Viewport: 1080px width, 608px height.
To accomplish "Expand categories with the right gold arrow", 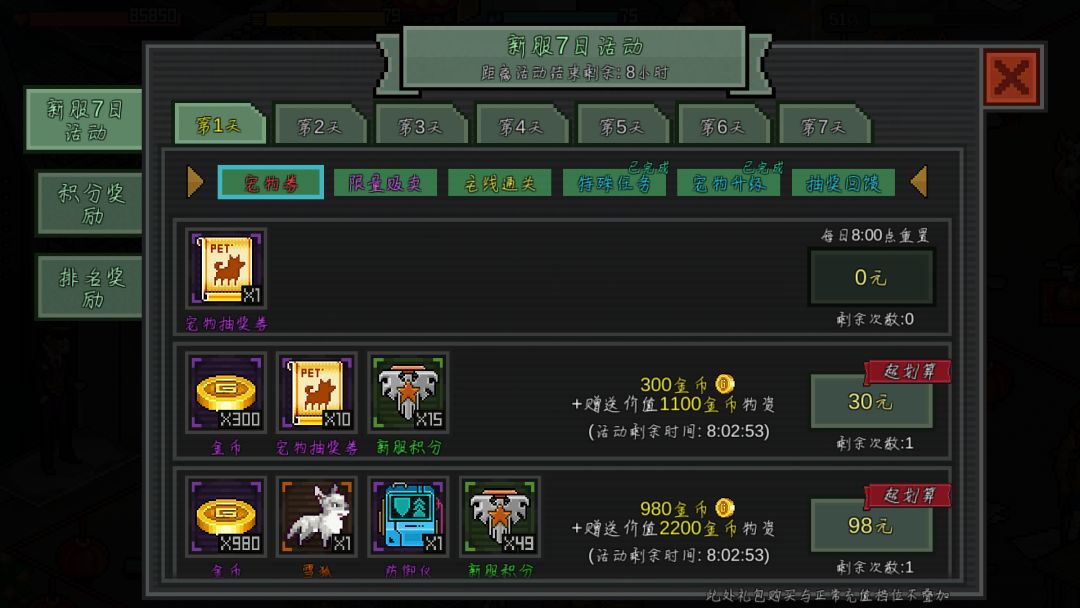I will 919,182.
